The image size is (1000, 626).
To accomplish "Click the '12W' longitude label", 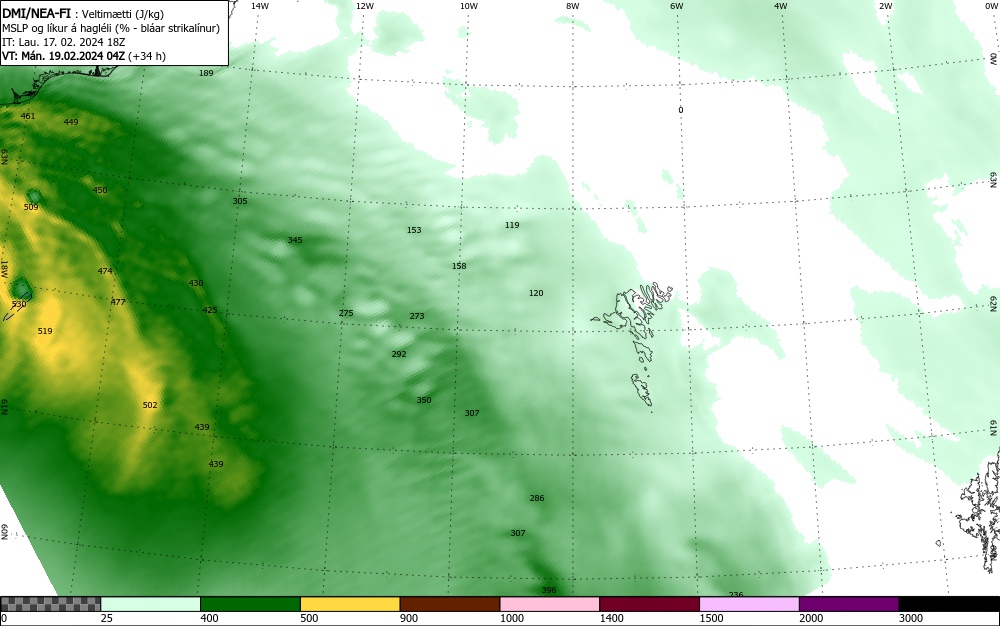I will pos(364,6).
